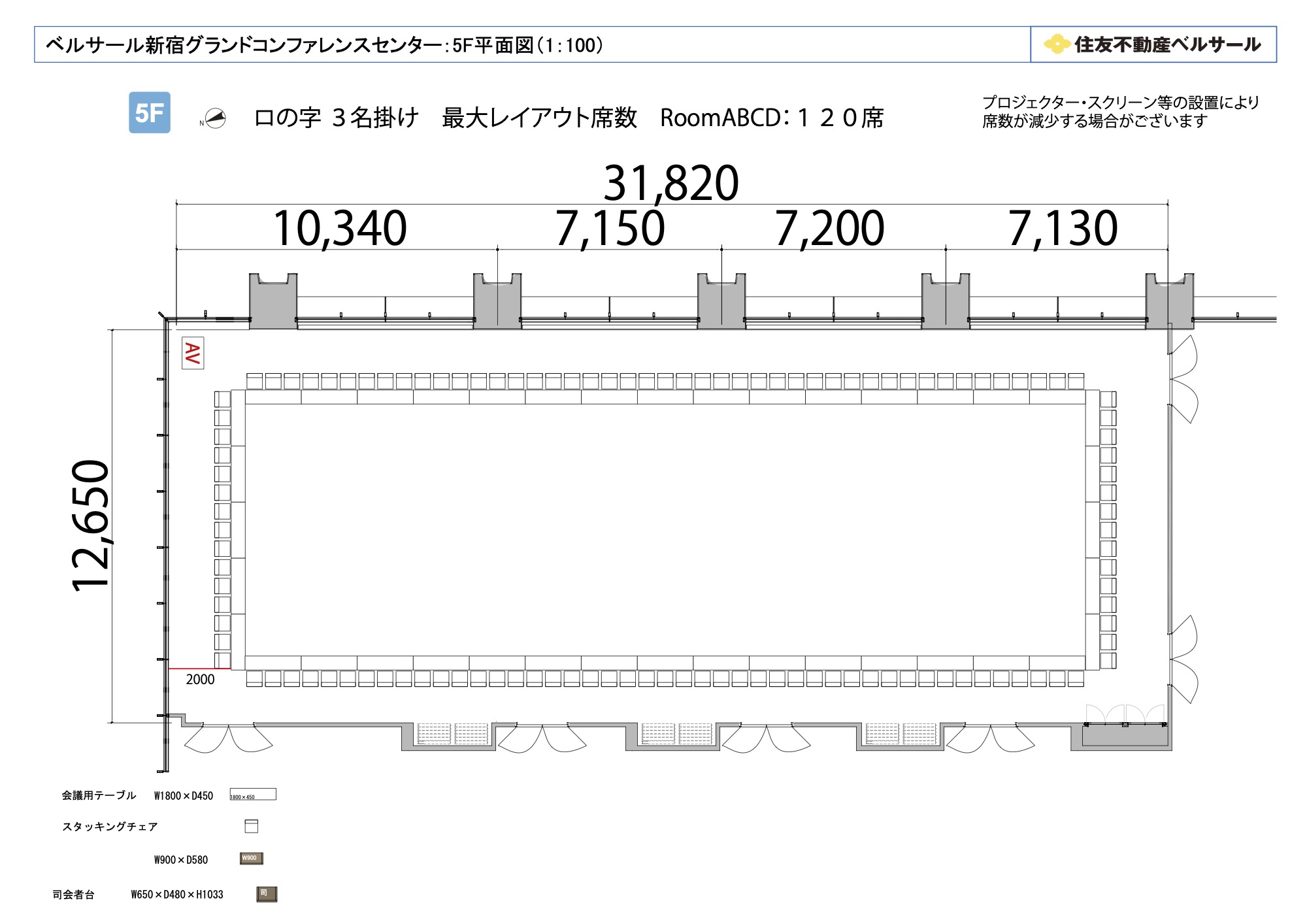
Task: Click the moderator podium legend icon
Action: point(267,894)
